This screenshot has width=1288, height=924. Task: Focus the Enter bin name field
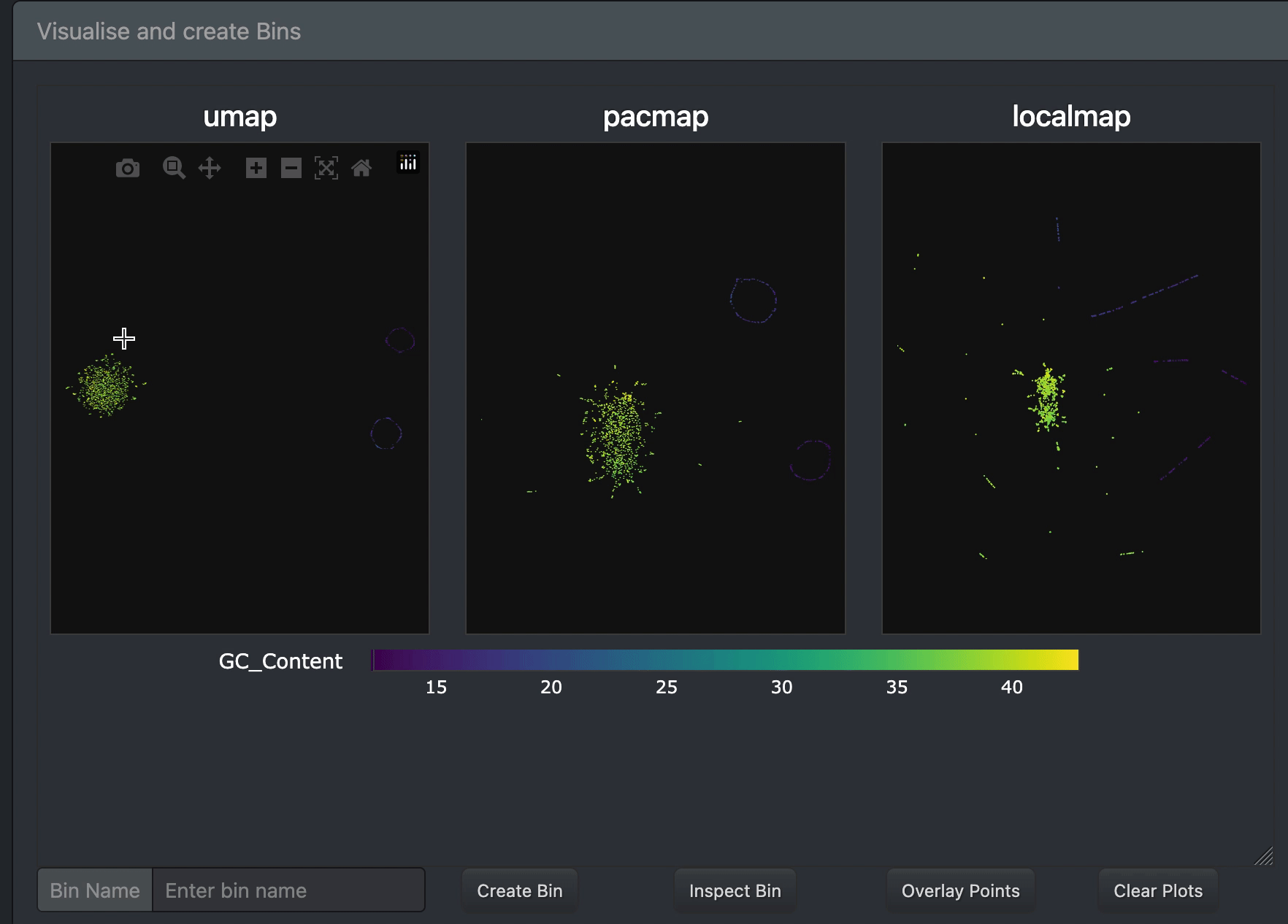[288, 890]
